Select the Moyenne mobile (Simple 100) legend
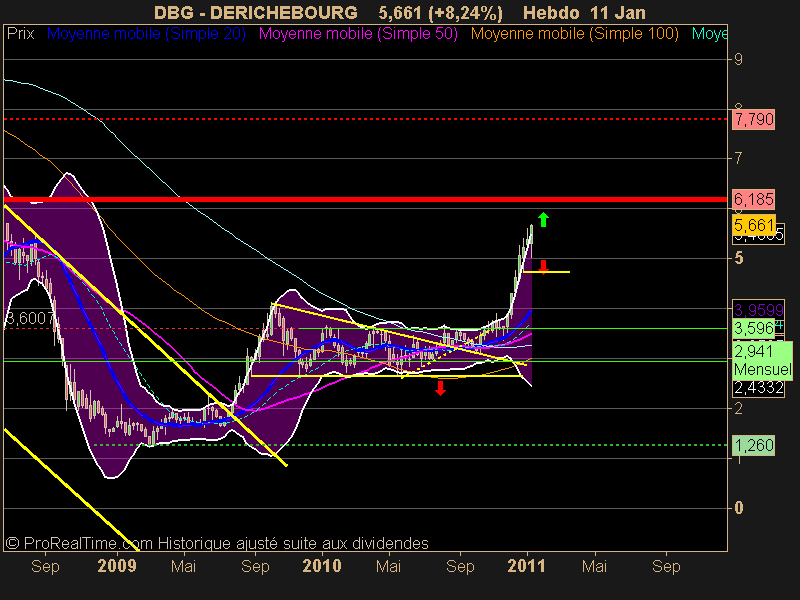 pyautogui.click(x=574, y=34)
